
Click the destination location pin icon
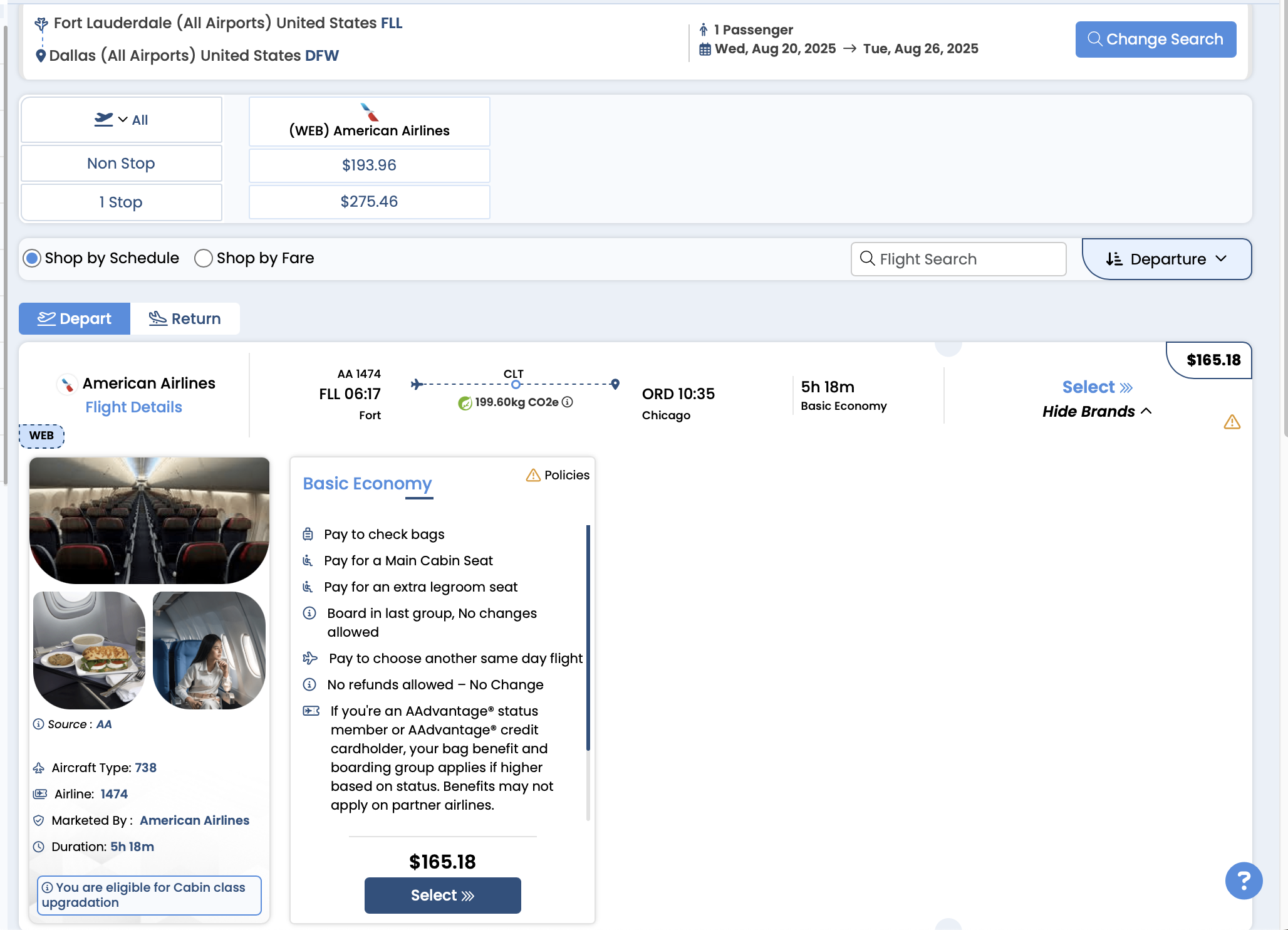pyautogui.click(x=41, y=56)
